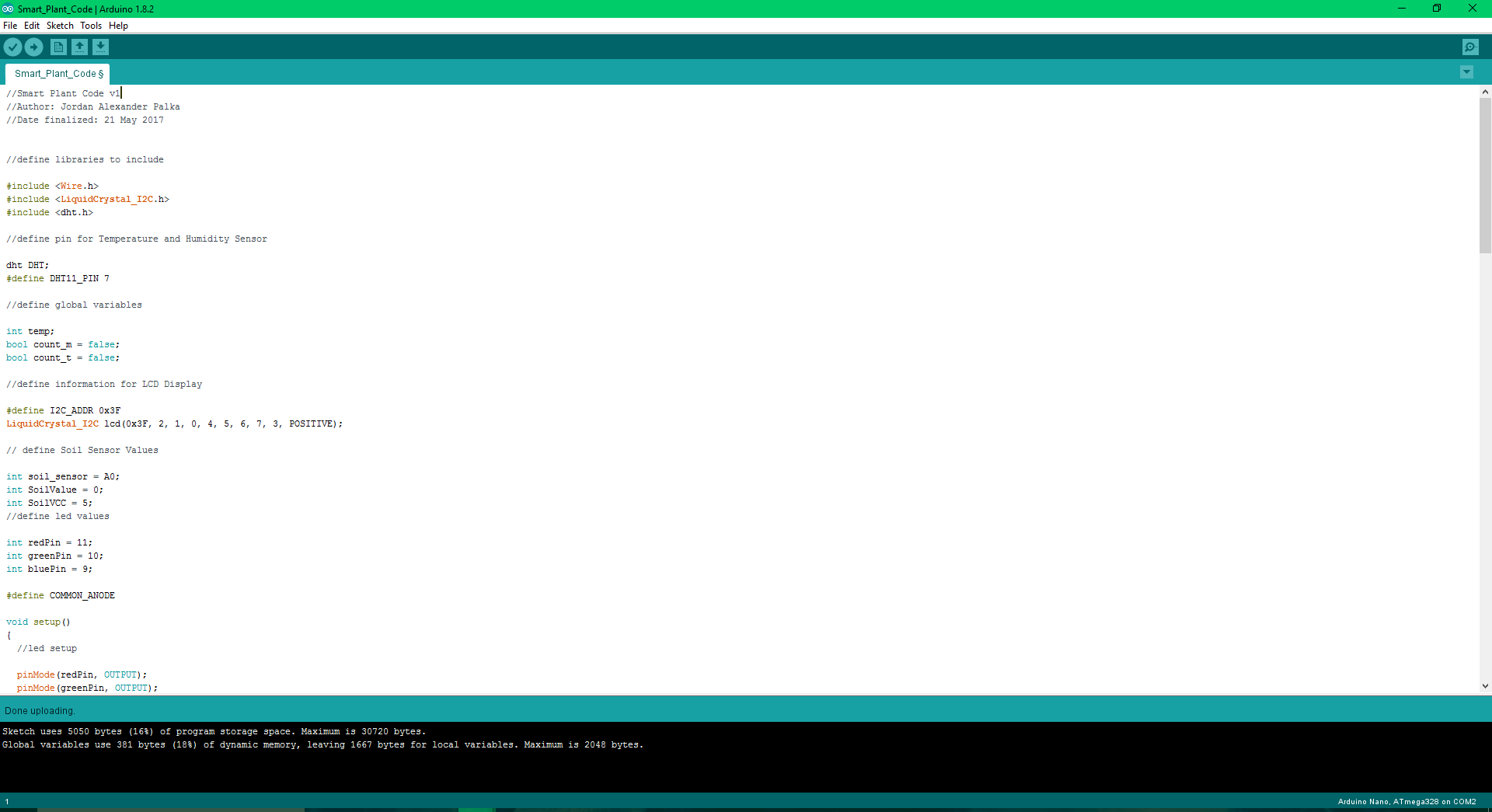Screen dimensions: 1492x812
Task: Click the 'void setup()' line
Action: [38, 622]
